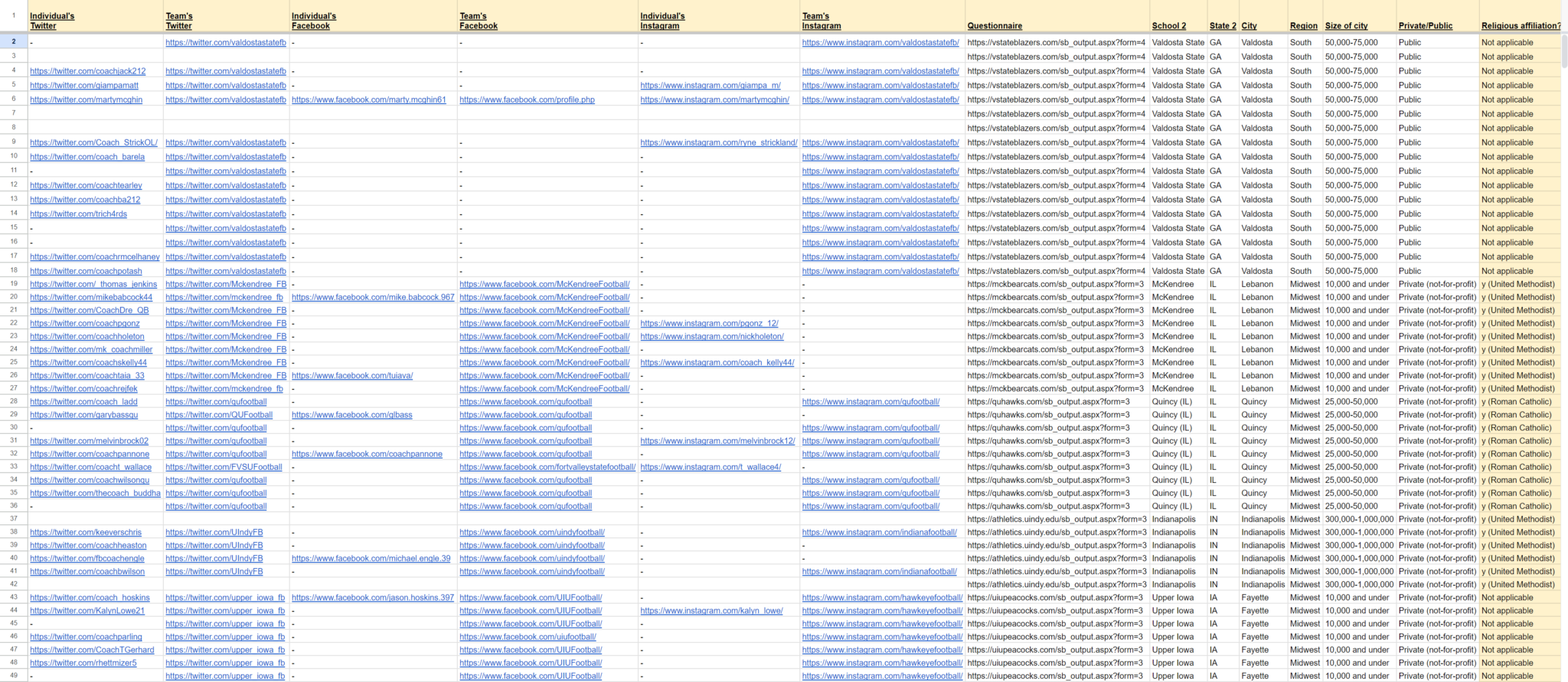The height and width of the screenshot is (682, 1568).
Task: Open the facebook.com/profile.php link
Action: [x=527, y=100]
